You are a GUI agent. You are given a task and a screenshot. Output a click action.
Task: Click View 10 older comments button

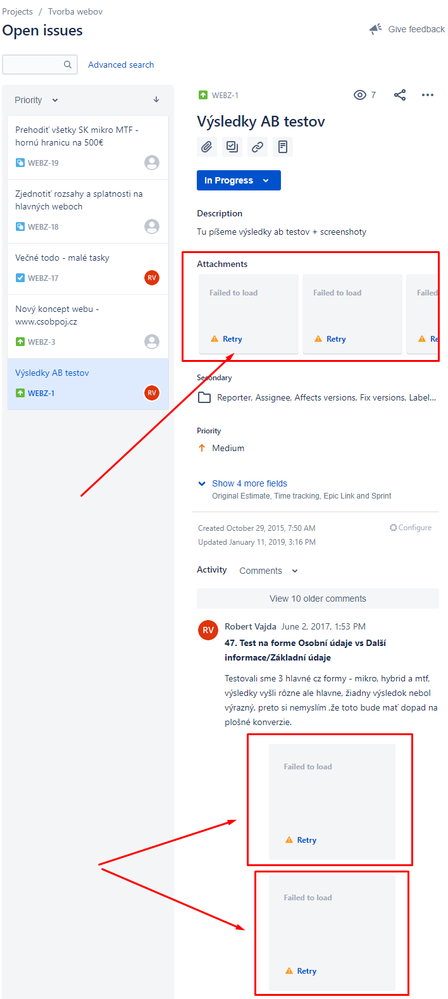click(x=318, y=599)
